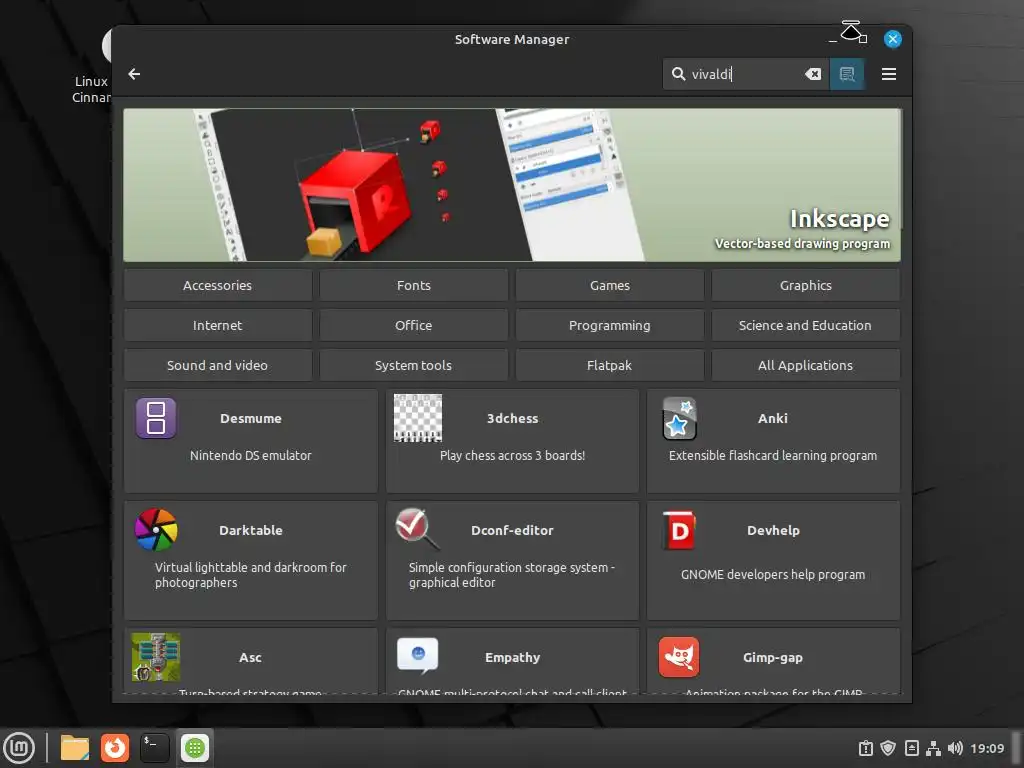Viewport: 1024px width, 768px height.
Task: Click the Gimp-gap title text
Action: (773, 658)
